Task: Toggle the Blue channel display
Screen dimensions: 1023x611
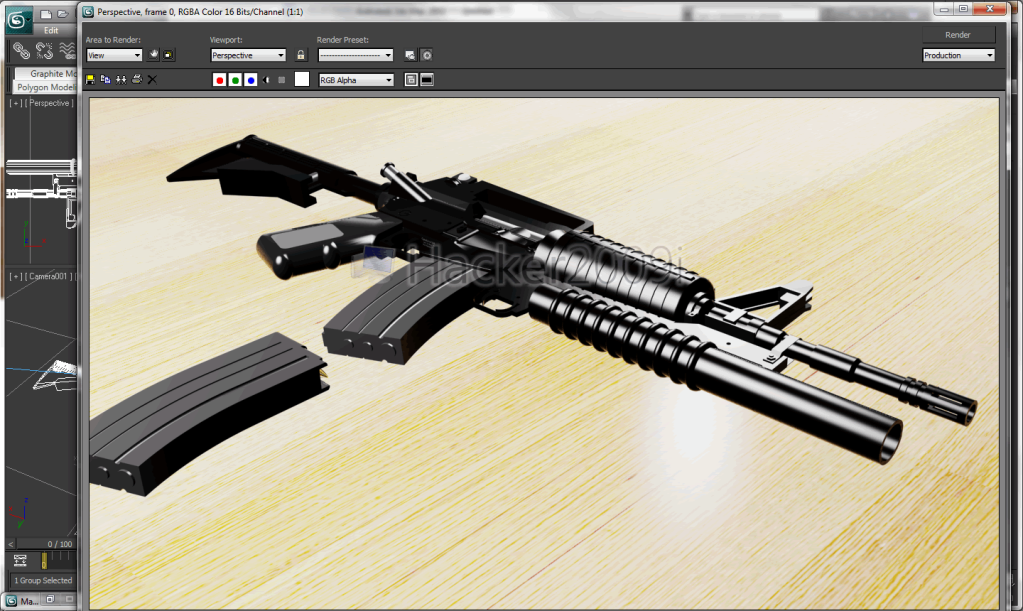Action: [x=251, y=80]
